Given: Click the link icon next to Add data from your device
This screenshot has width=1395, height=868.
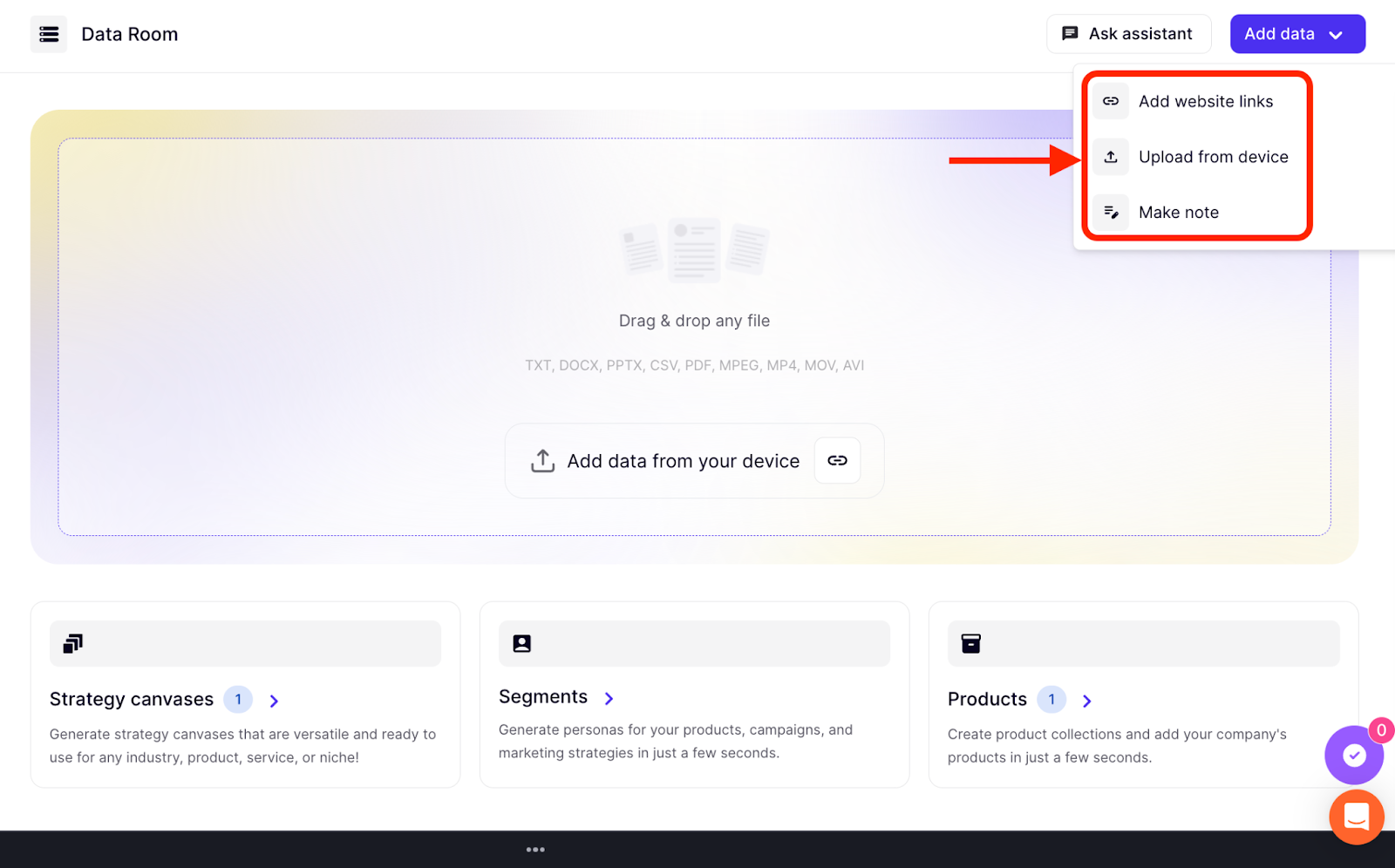Looking at the screenshot, I should point(837,460).
